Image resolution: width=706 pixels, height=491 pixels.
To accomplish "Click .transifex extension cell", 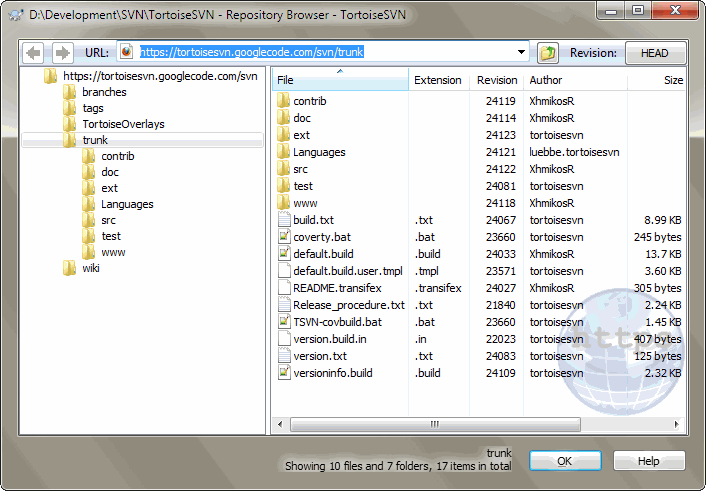I will tap(438, 288).
